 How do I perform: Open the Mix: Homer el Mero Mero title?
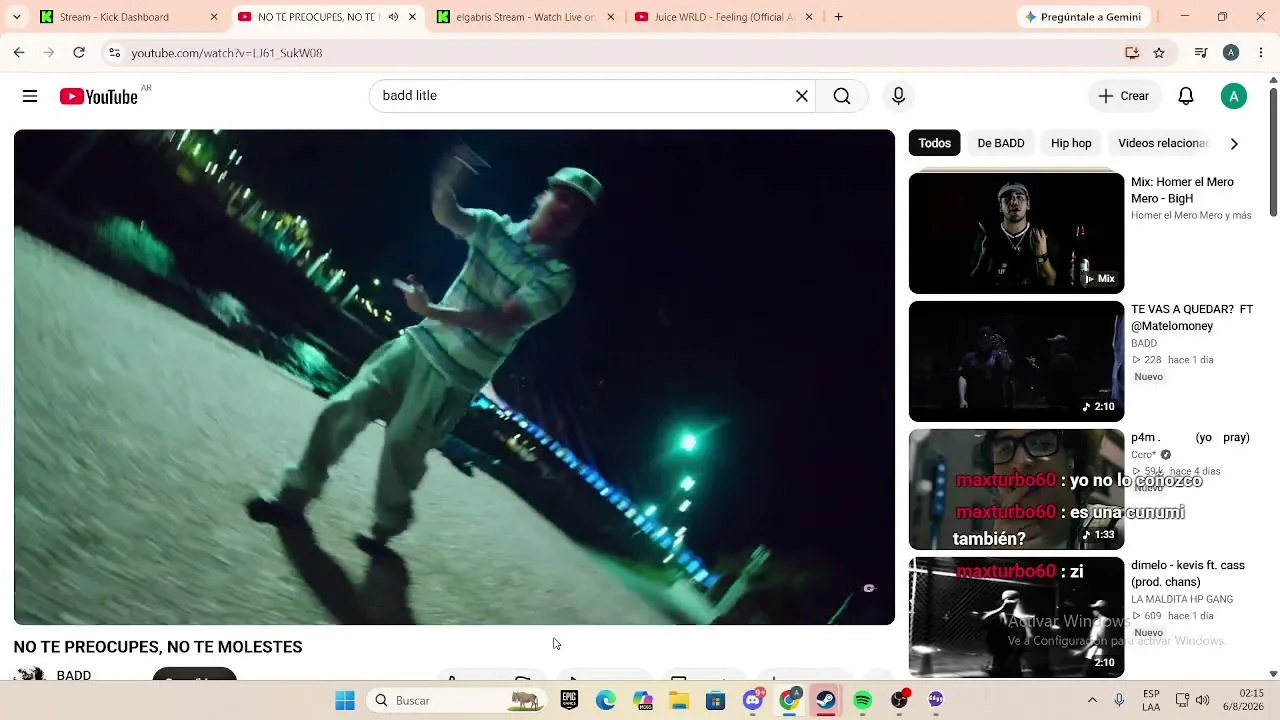pyautogui.click(x=1182, y=190)
